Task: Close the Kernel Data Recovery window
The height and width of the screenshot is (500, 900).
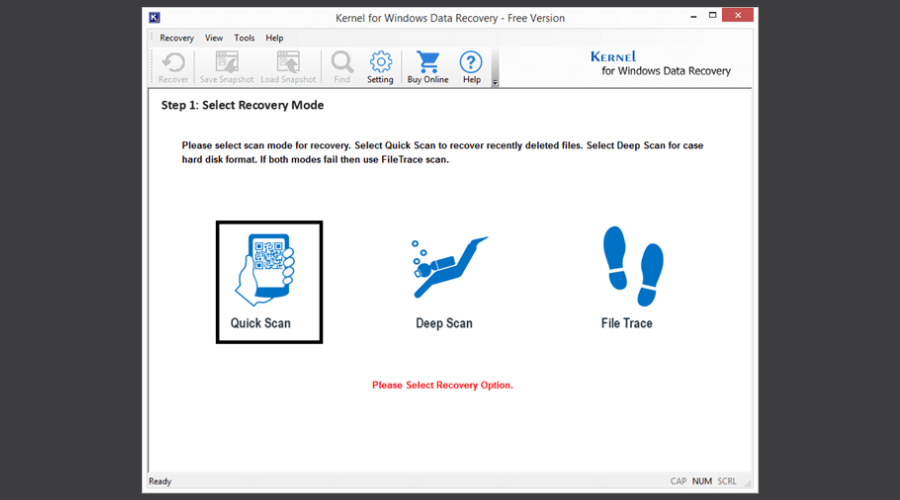Action: pos(738,15)
